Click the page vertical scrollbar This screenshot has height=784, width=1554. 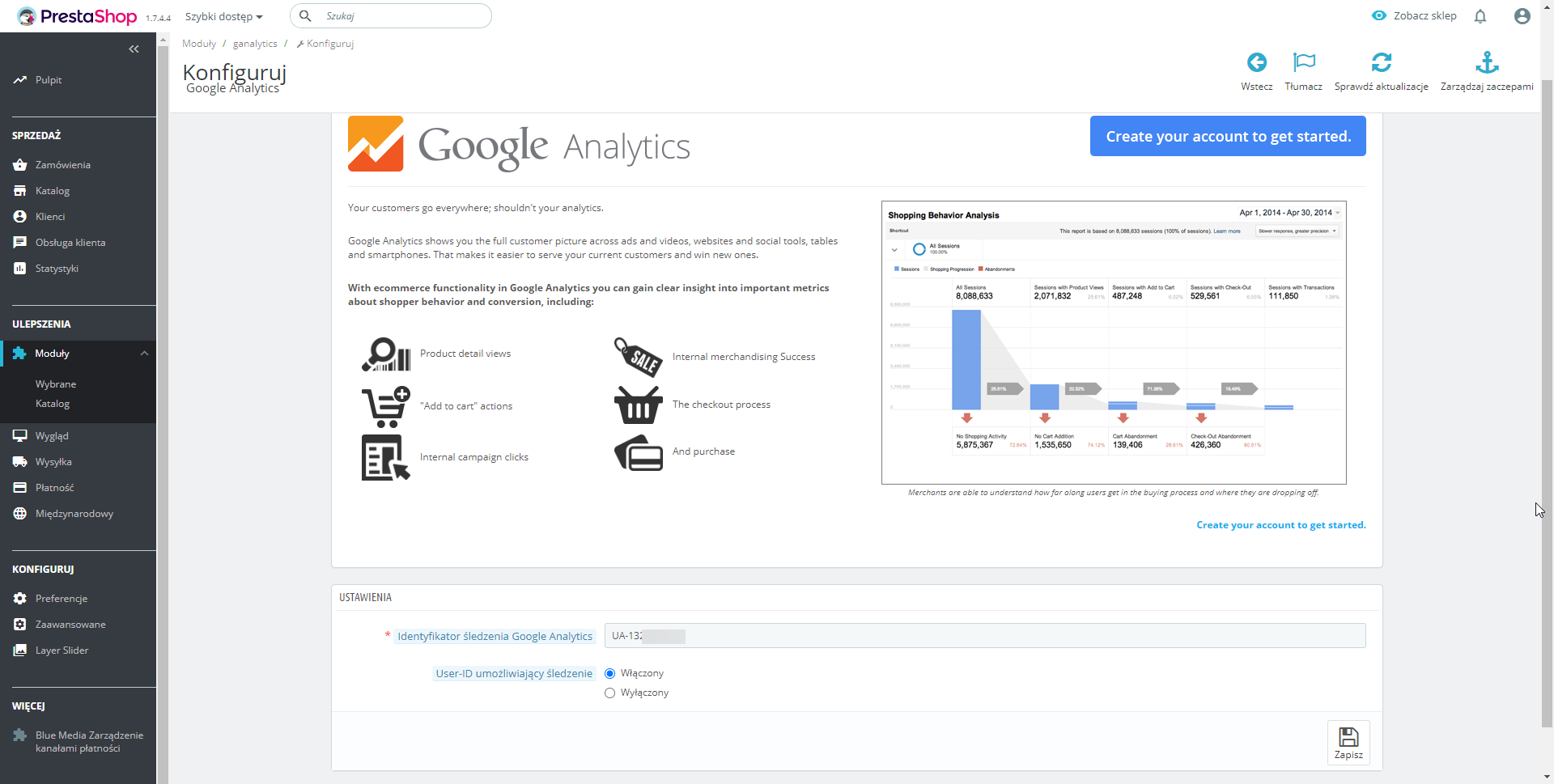point(1547,405)
